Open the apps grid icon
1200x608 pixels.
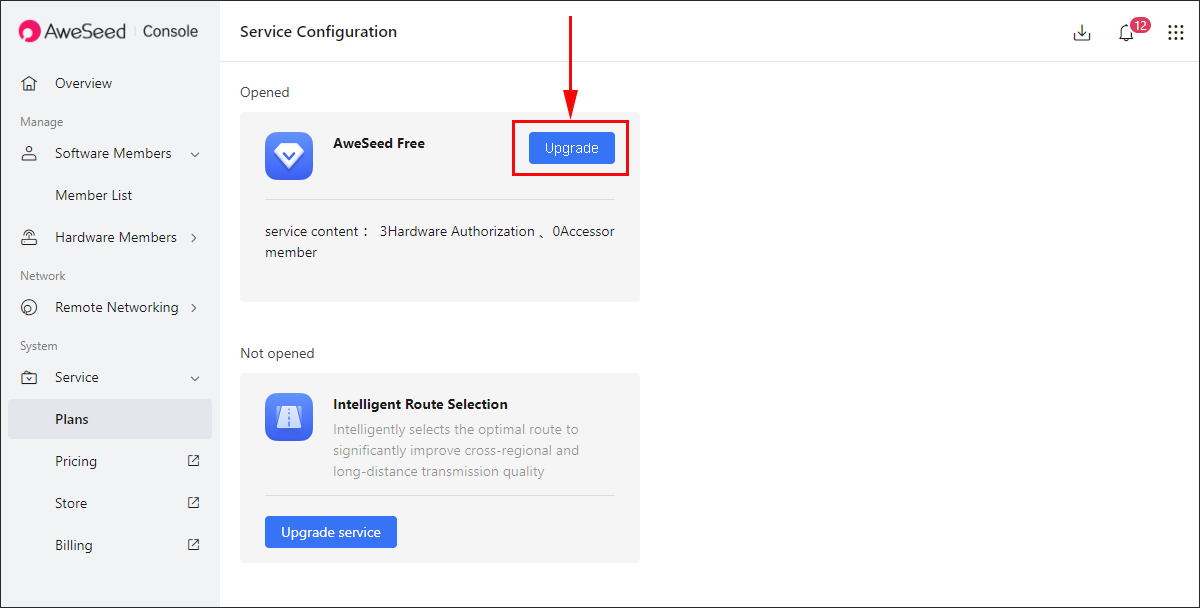tap(1176, 32)
